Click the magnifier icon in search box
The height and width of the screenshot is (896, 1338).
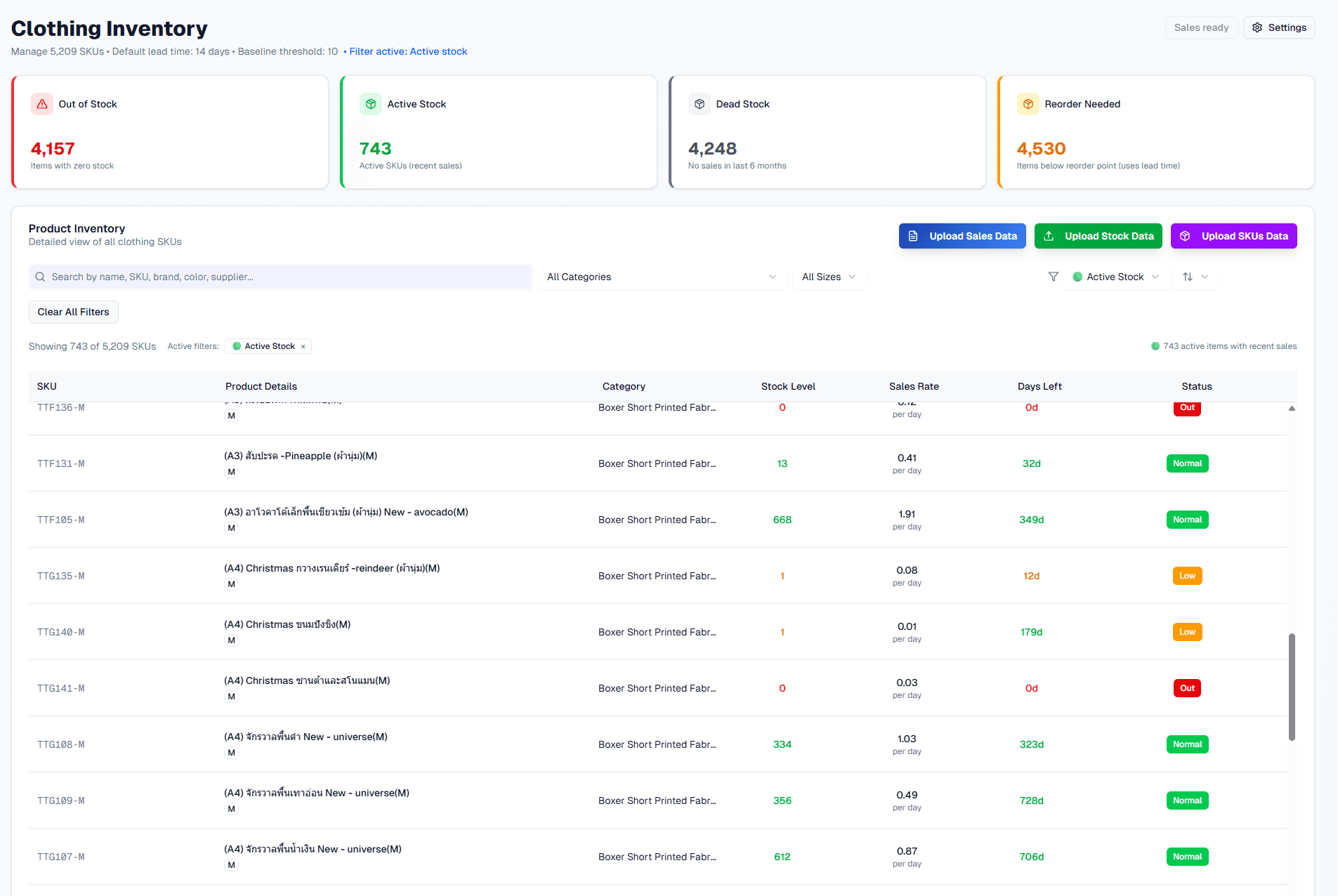tap(40, 277)
